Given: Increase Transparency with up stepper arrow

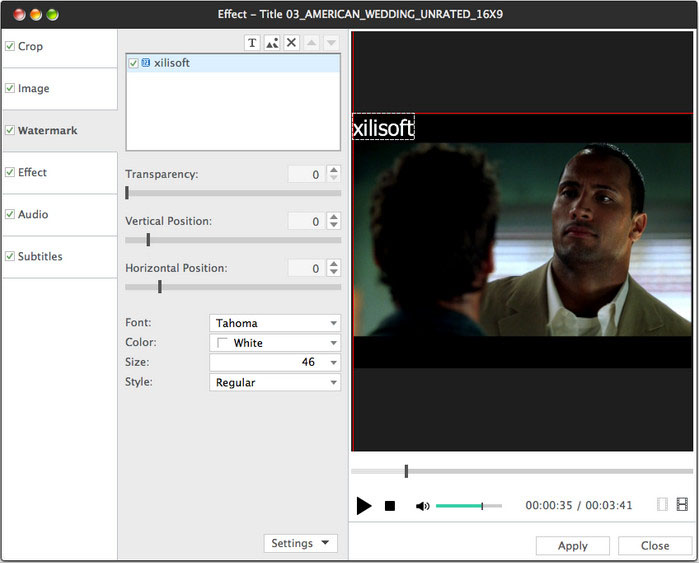Looking at the screenshot, I should coord(334,169).
